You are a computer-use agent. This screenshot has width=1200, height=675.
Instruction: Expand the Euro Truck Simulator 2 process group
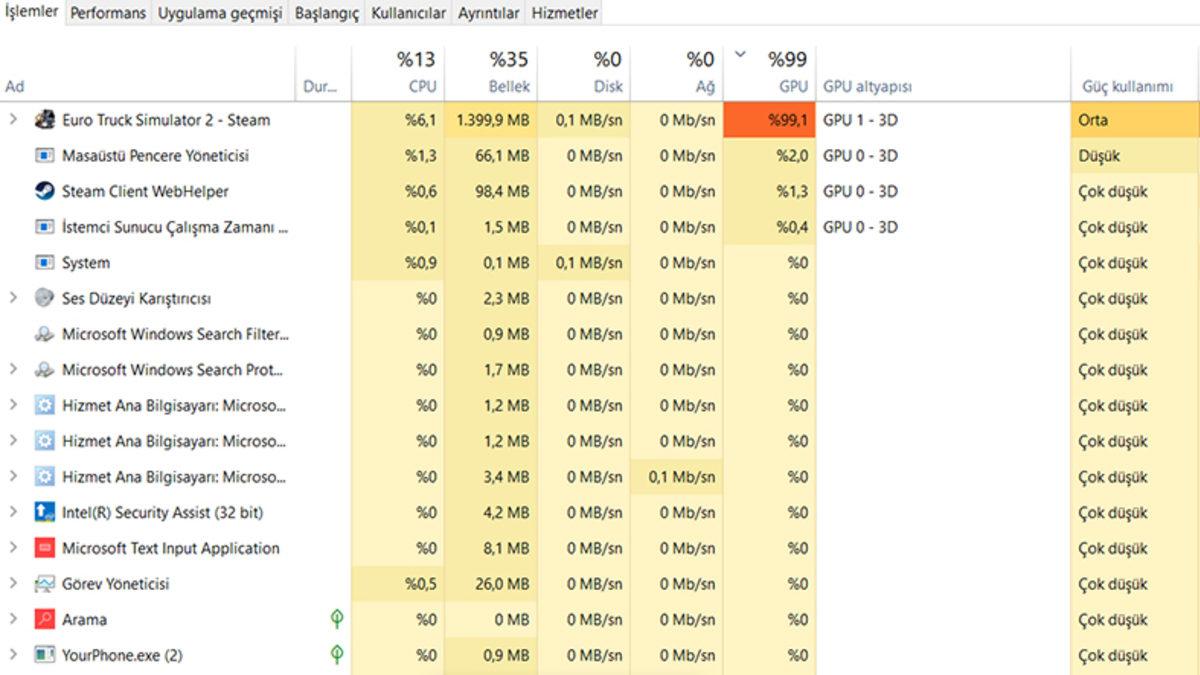coord(13,120)
